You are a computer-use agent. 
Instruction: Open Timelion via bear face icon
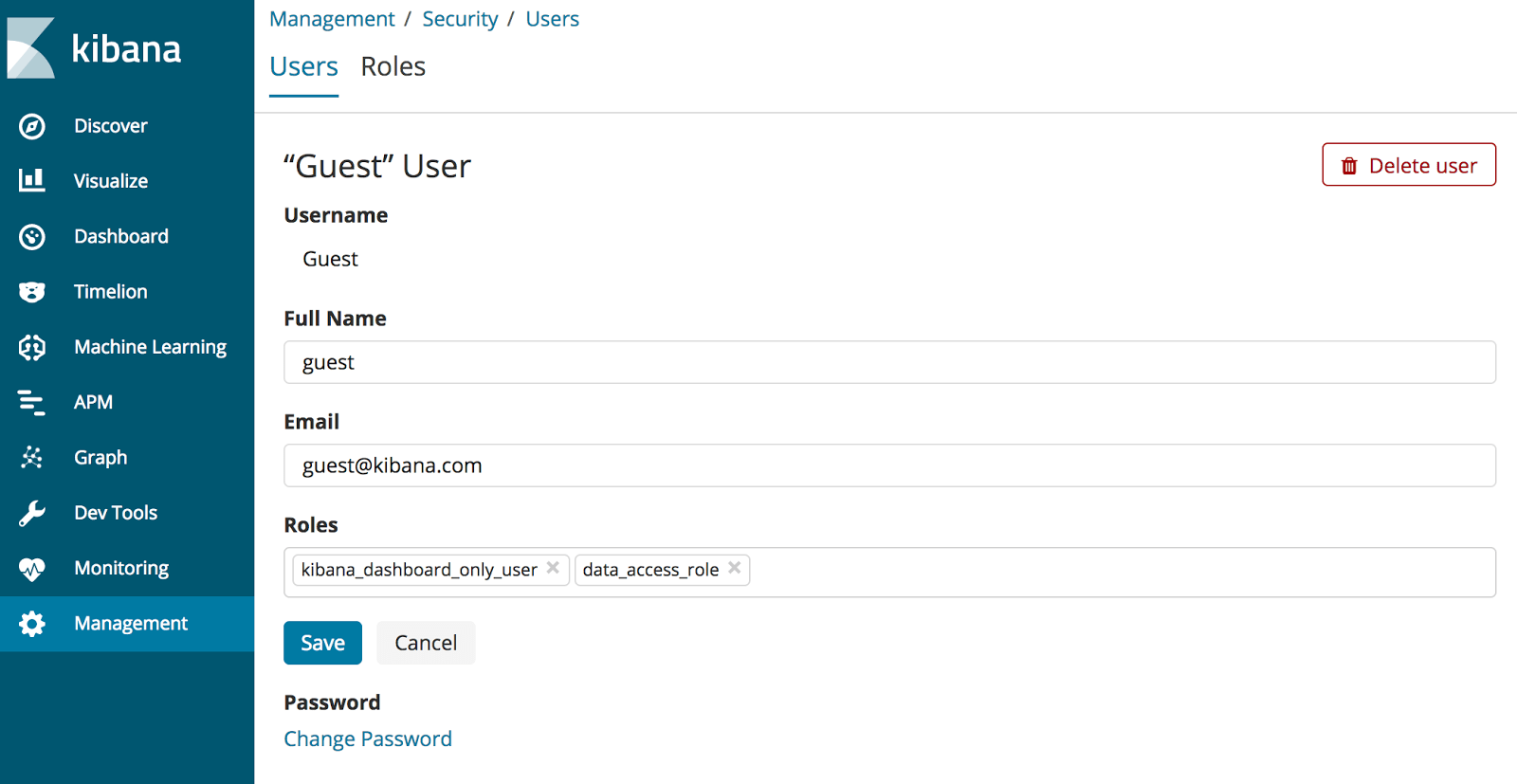[x=32, y=292]
